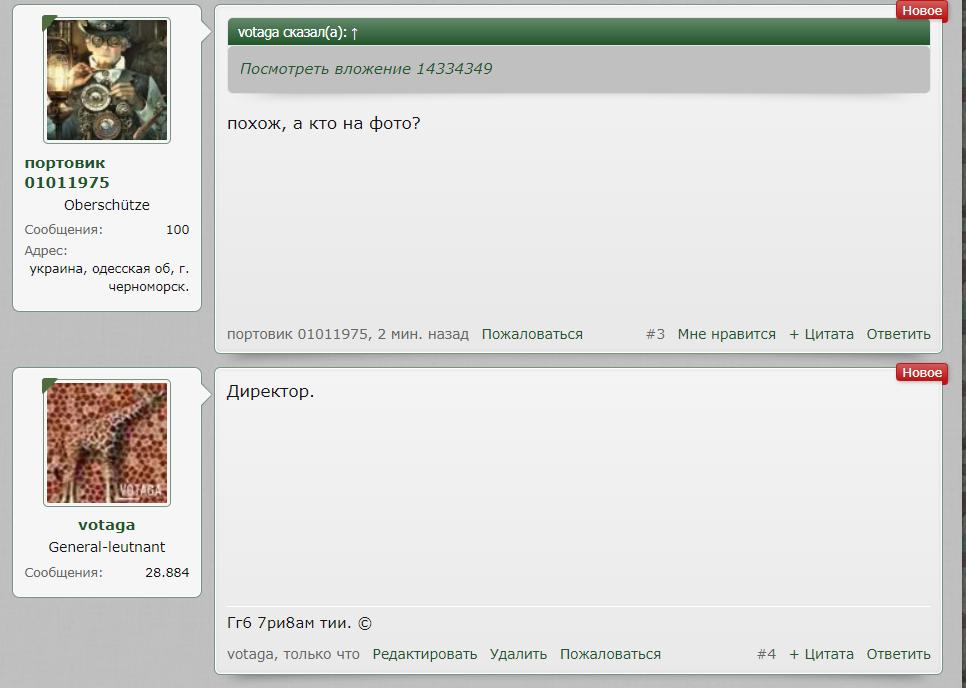Delete post #4 with Удалить
This screenshot has height=688, width=966.
518,654
